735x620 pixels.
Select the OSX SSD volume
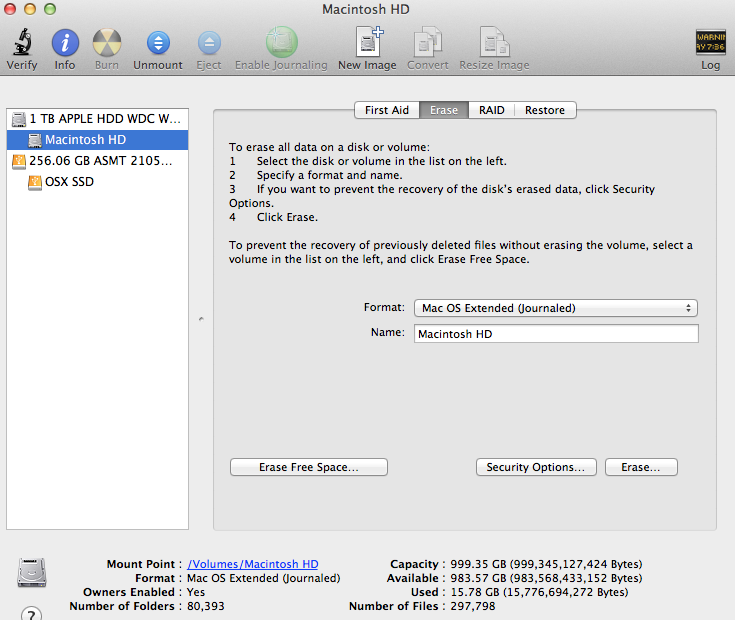pos(98,182)
